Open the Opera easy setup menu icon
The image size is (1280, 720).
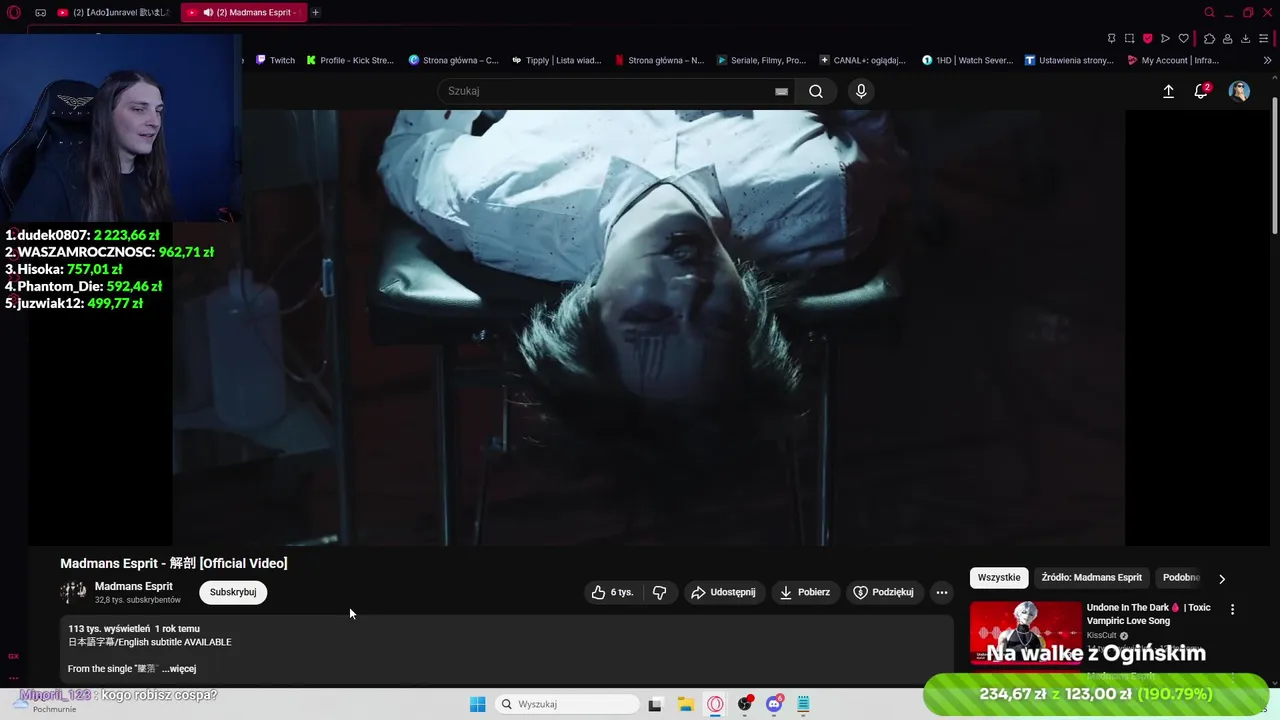(x=1264, y=38)
